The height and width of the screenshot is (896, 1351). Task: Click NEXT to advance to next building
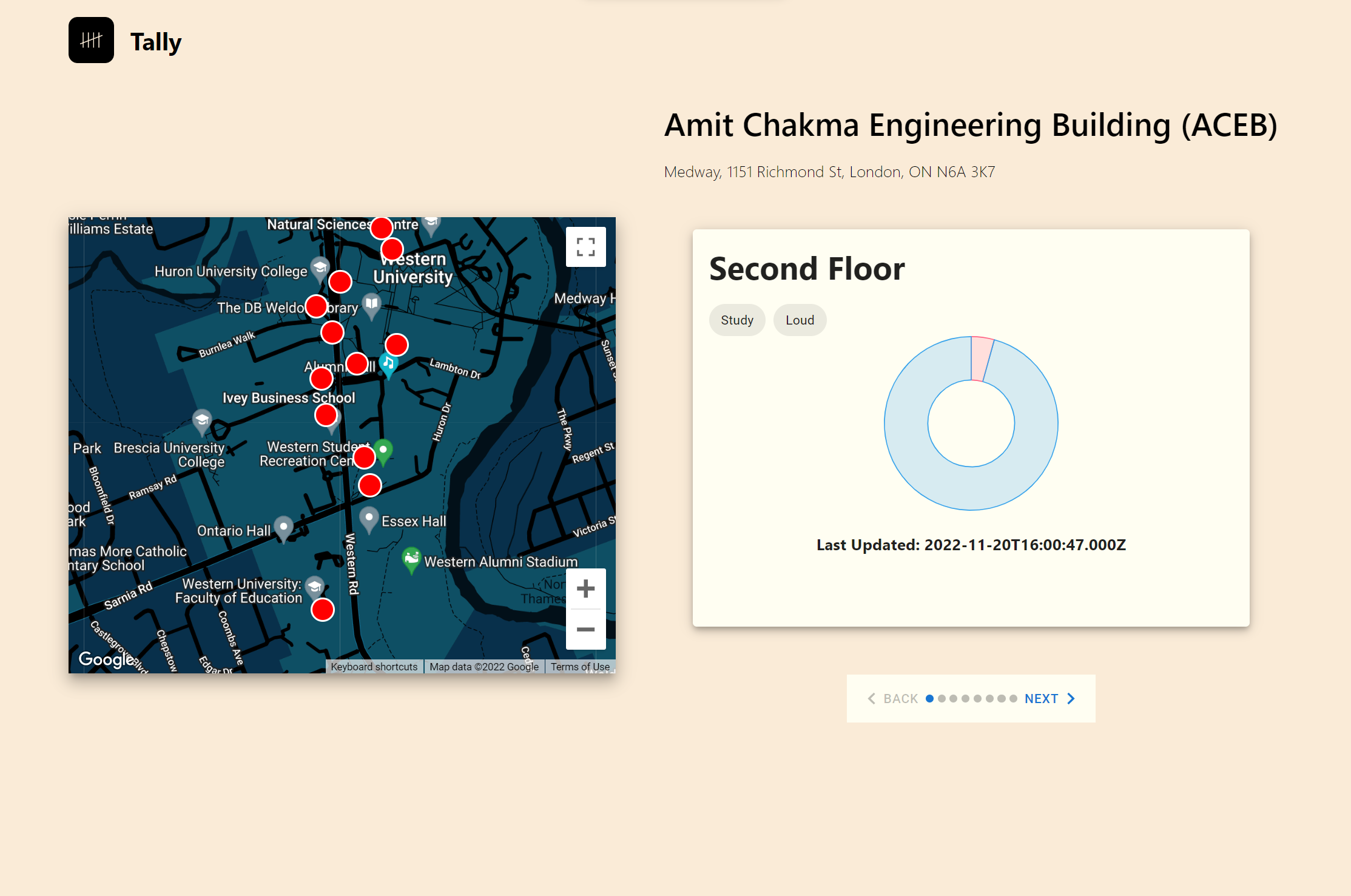pyautogui.click(x=1050, y=698)
